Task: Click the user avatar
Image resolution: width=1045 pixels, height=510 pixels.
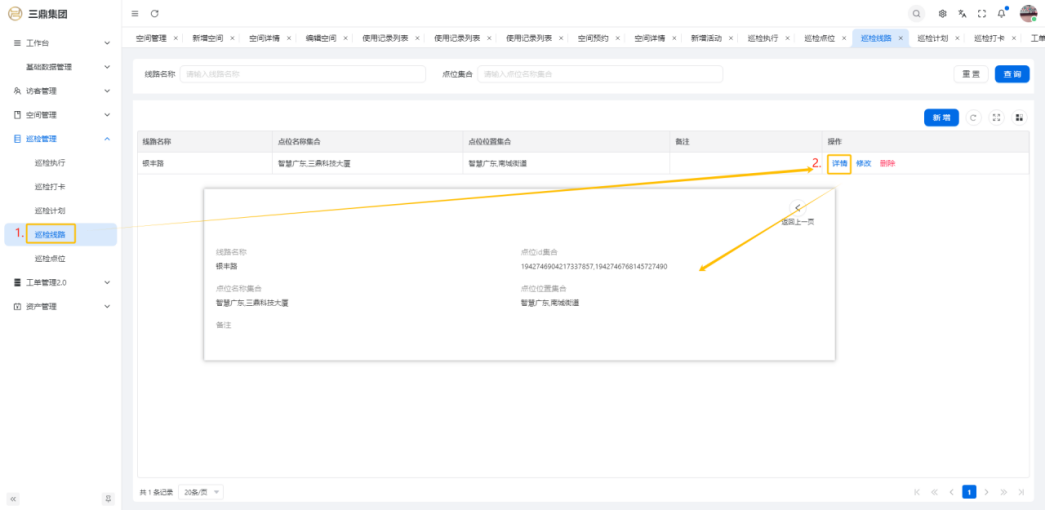Action: click(1028, 13)
